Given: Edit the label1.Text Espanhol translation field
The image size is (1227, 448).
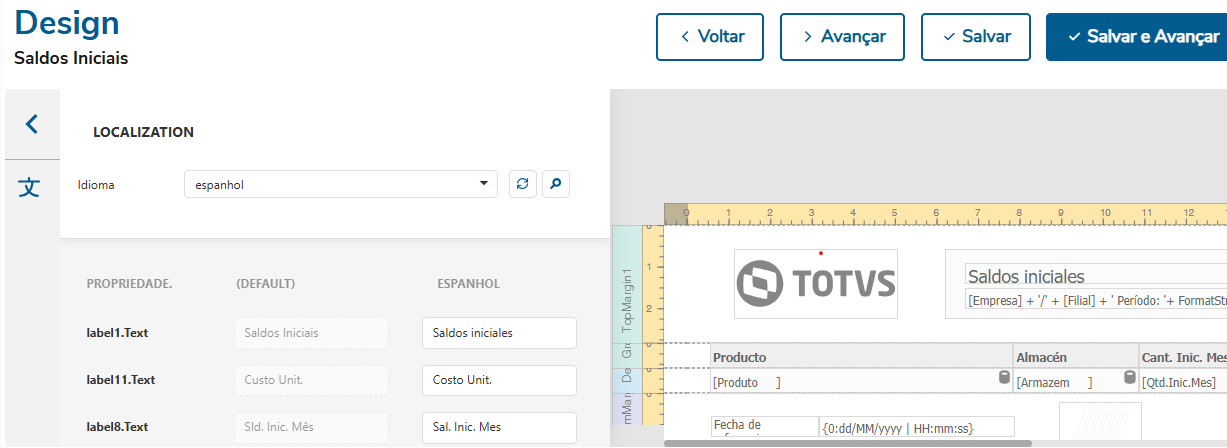Looking at the screenshot, I should 499,333.
